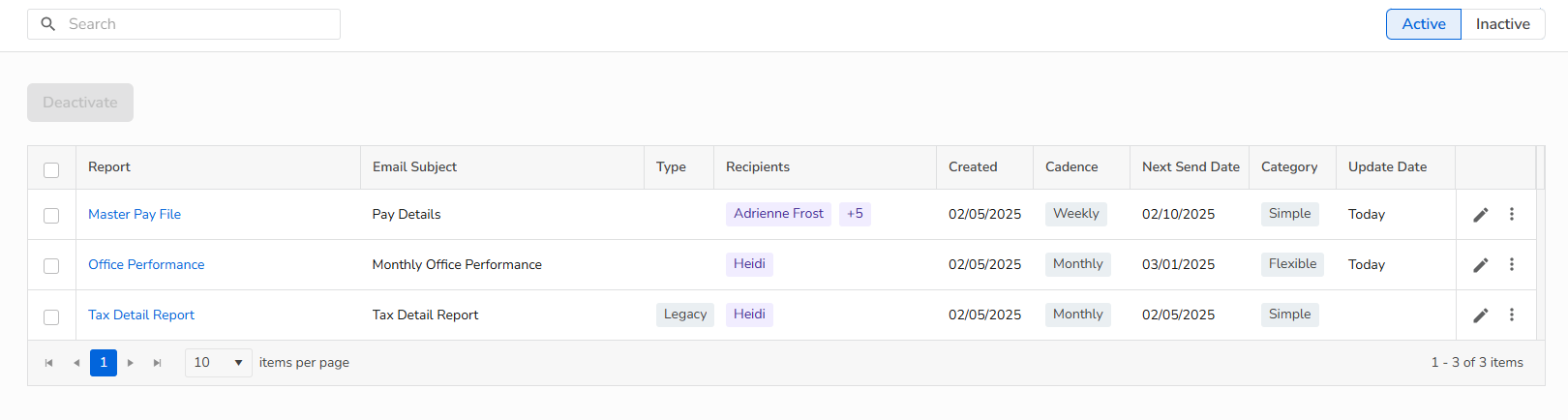
Task: Go to next page arrow
Action: (131, 363)
